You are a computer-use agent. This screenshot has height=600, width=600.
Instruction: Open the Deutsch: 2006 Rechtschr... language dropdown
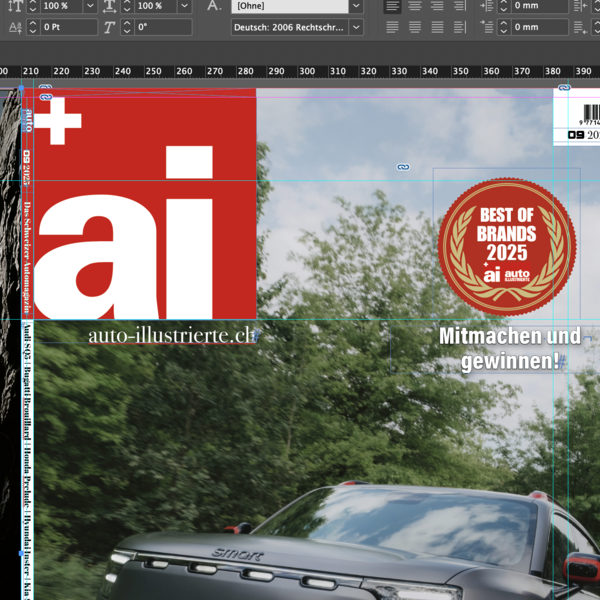coord(356,27)
